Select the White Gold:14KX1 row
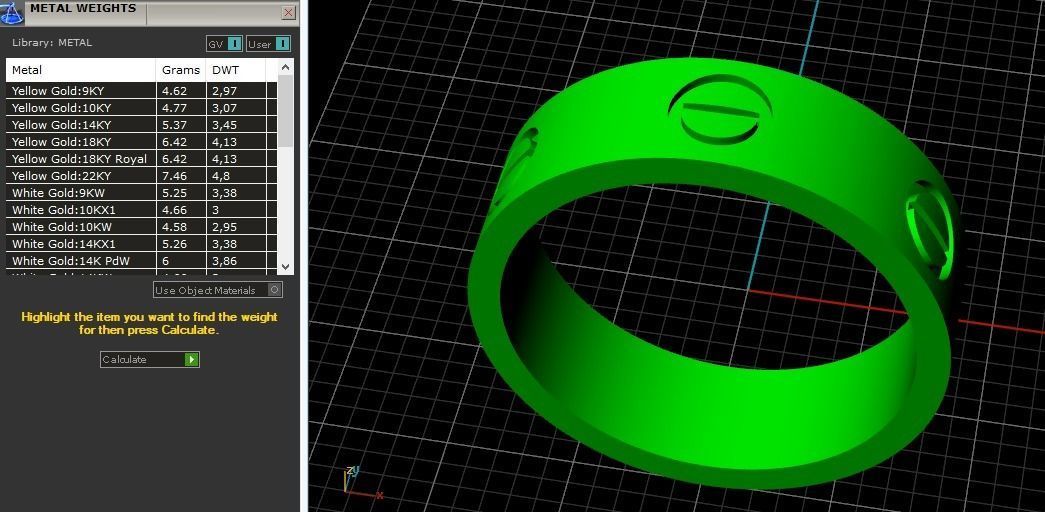This screenshot has height=512, width=1045. click(x=141, y=244)
